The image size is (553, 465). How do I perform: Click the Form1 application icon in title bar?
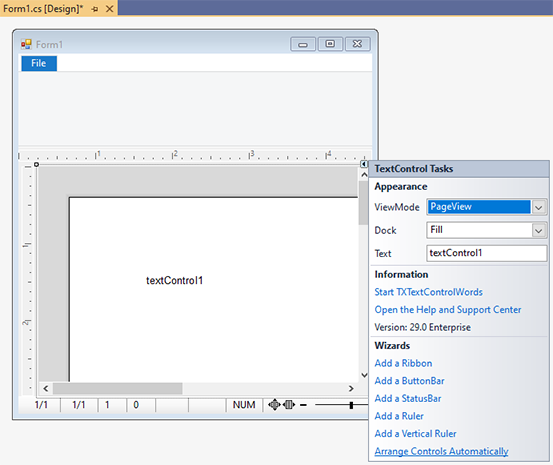tap(26, 44)
